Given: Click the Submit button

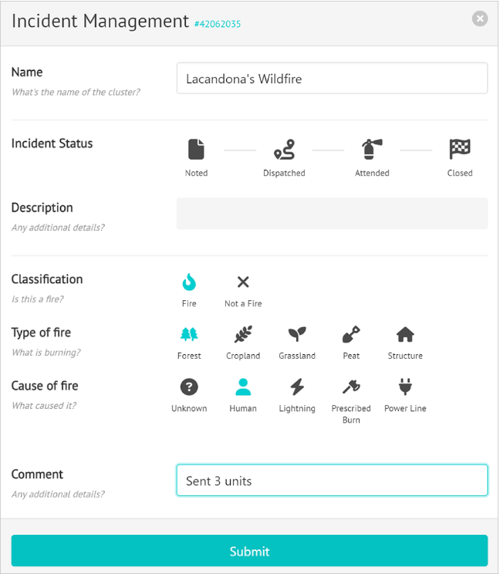Looking at the screenshot, I should (250, 551).
